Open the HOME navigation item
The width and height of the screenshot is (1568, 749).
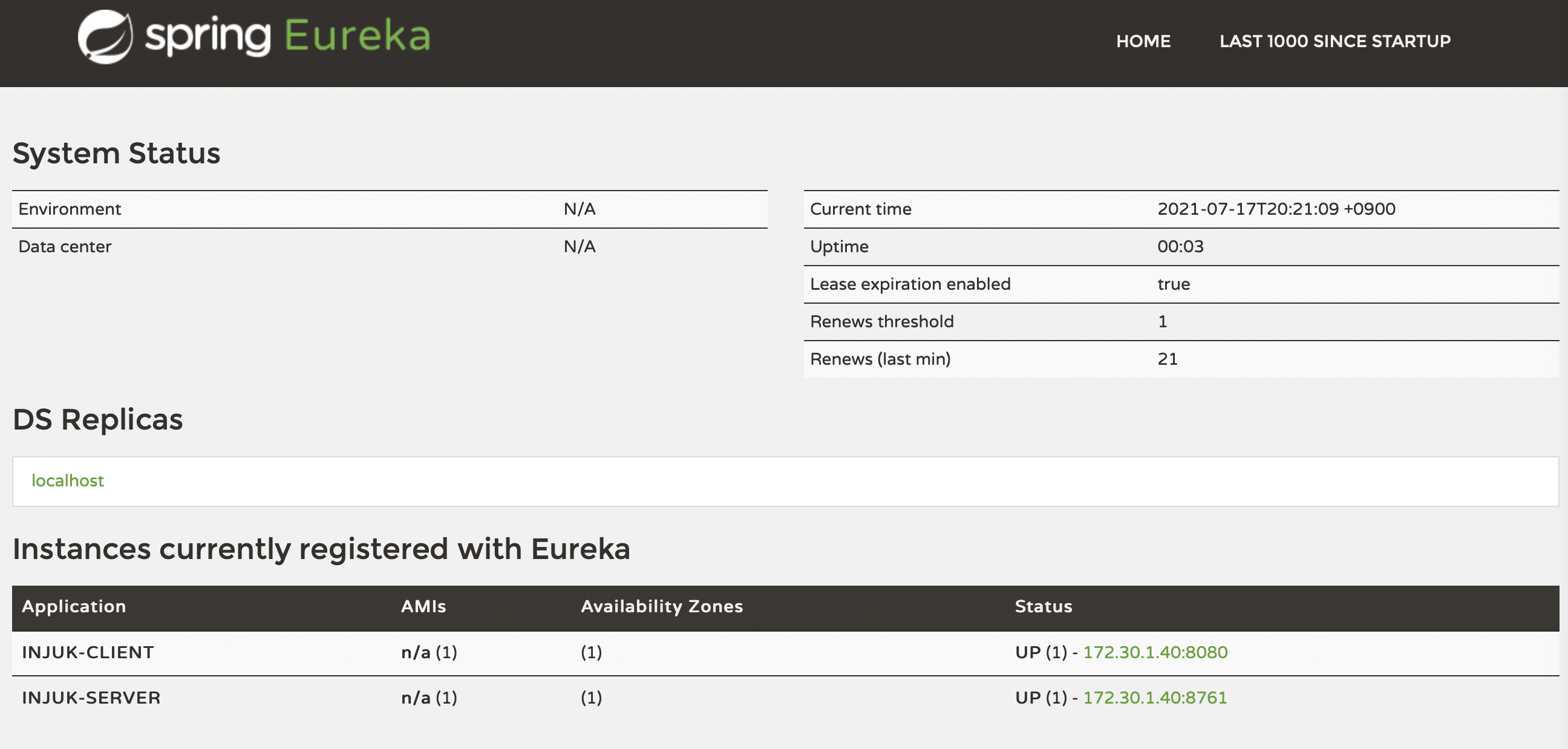1143,41
